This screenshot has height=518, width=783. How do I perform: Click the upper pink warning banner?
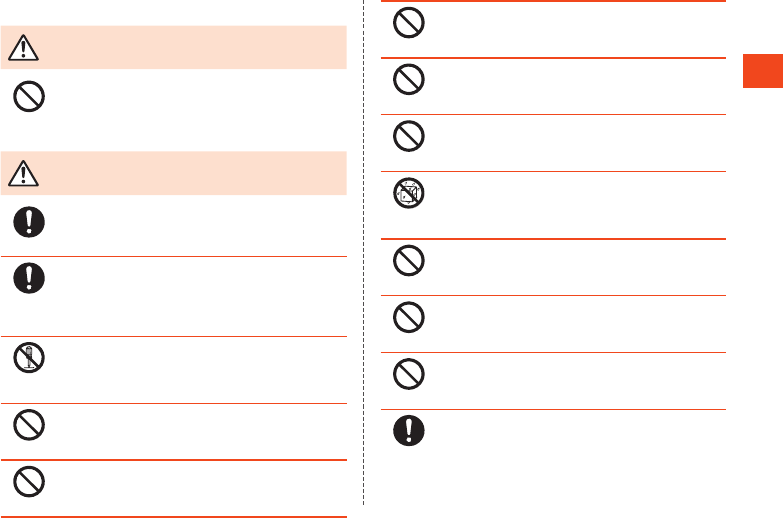tap(173, 47)
